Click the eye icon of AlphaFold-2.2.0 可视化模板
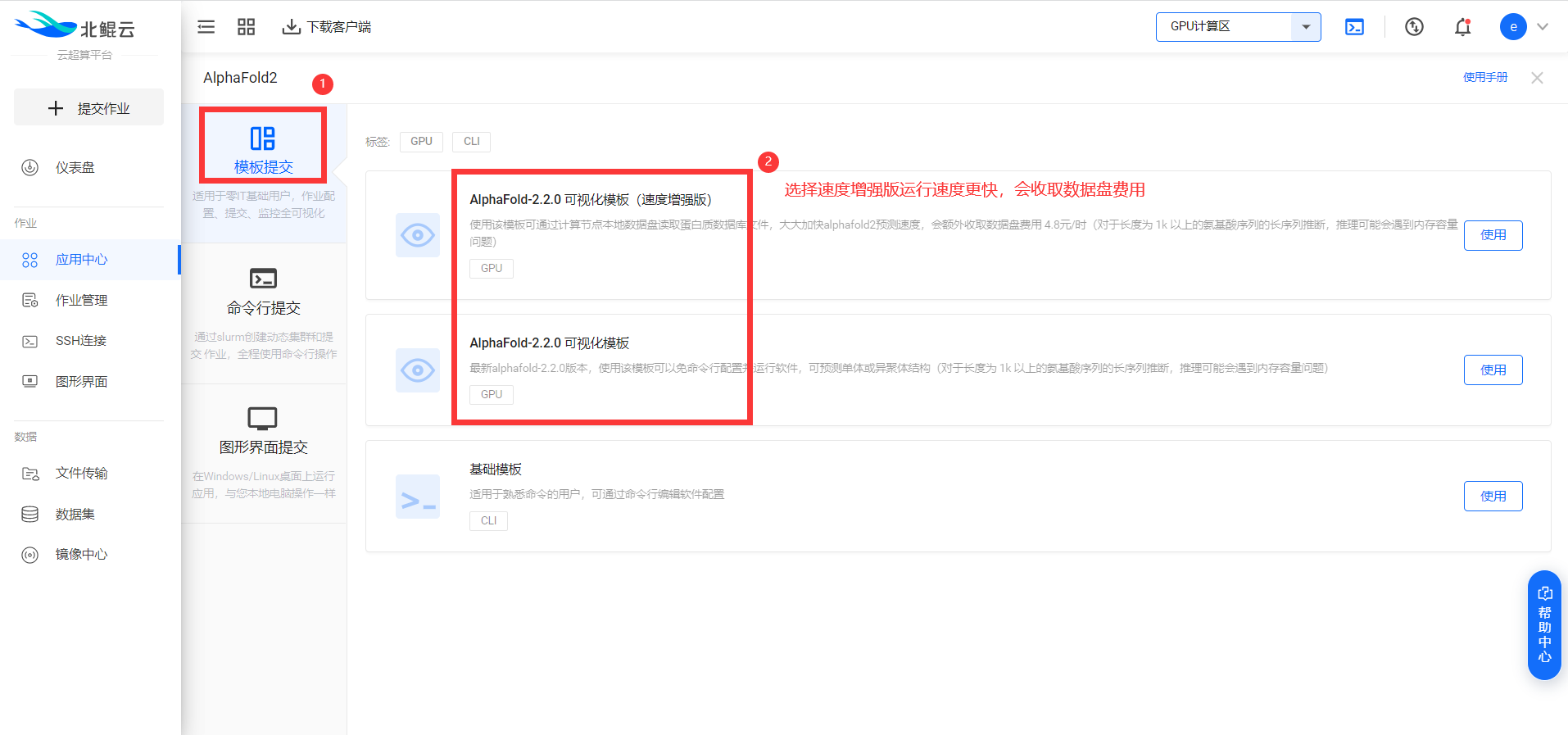Viewport: 1568px width, 735px height. [418, 370]
